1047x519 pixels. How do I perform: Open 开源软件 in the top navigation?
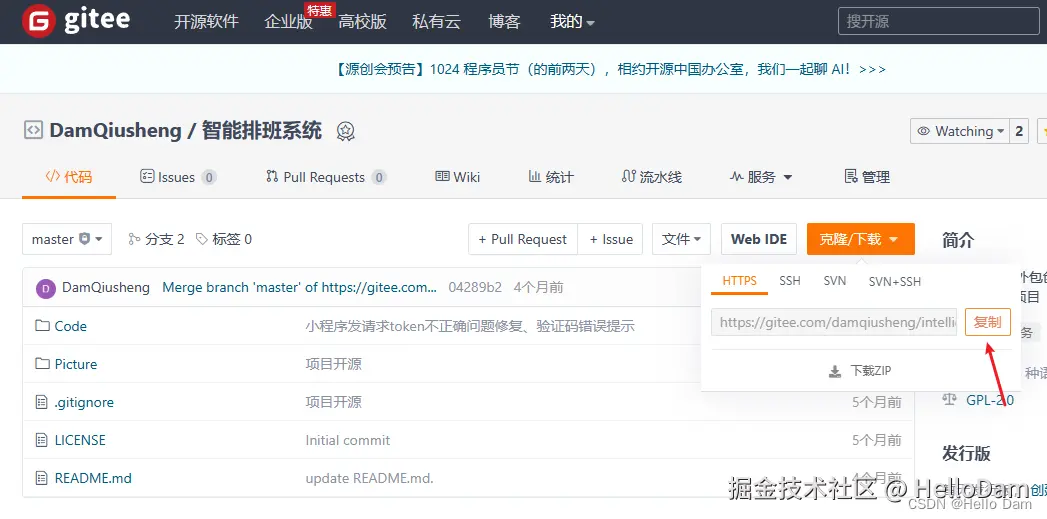tap(206, 21)
